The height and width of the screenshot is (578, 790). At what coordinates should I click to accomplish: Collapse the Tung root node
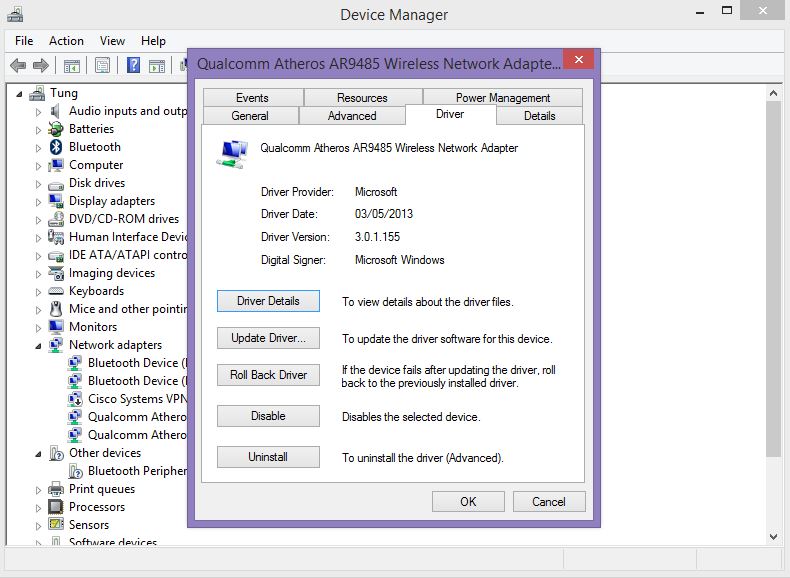pyautogui.click(x=19, y=94)
